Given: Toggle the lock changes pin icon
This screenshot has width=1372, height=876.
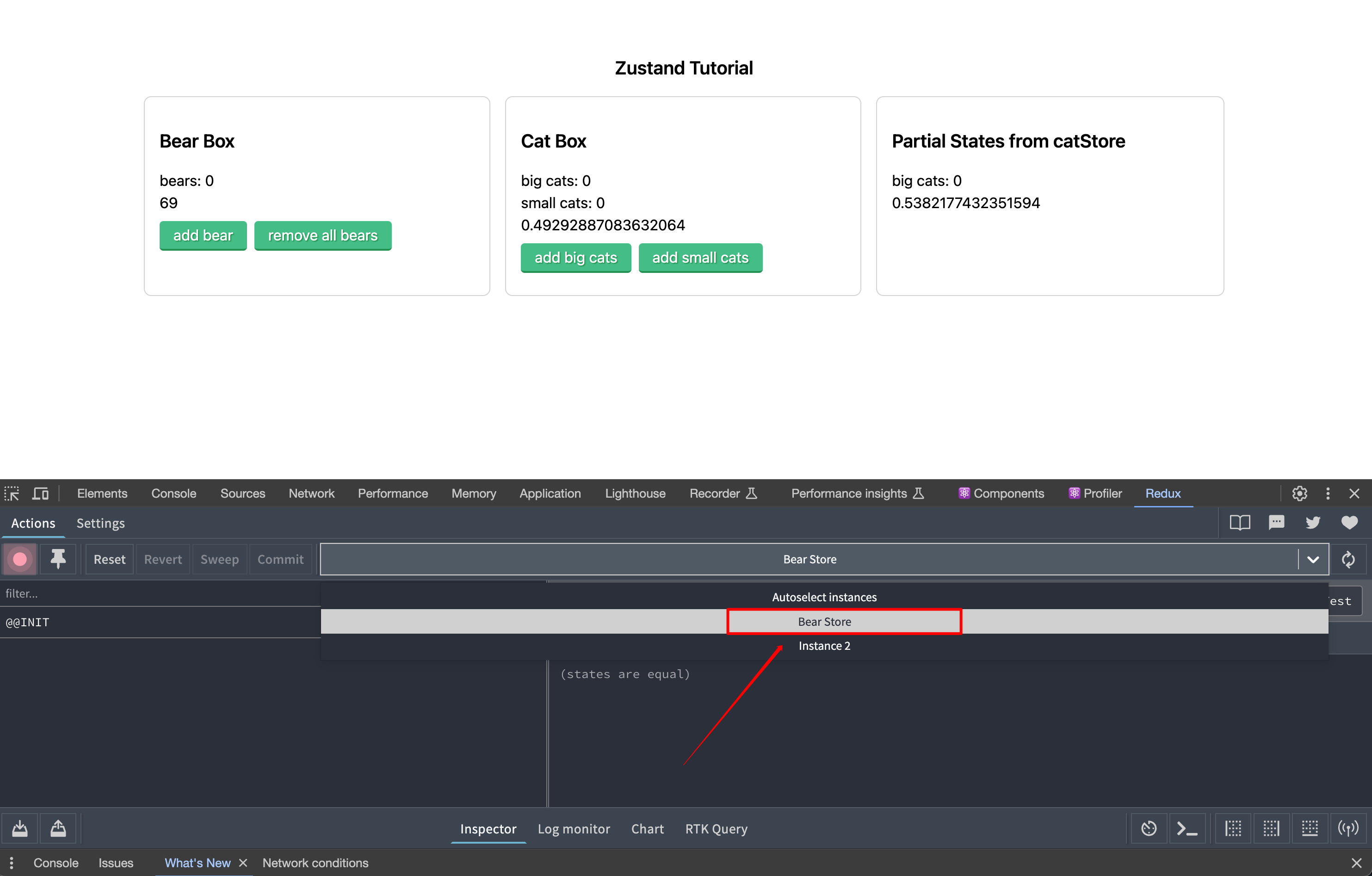Looking at the screenshot, I should [58, 559].
